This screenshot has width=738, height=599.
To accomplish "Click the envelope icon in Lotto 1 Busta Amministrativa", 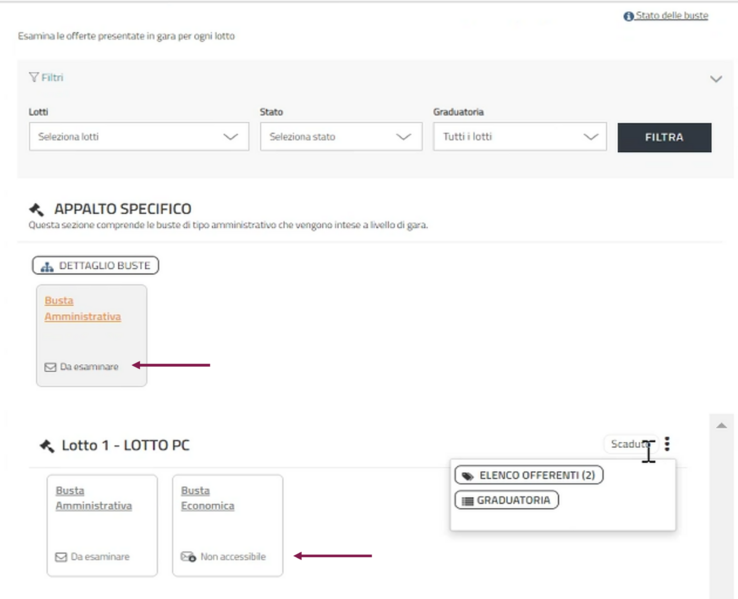I will click(62, 557).
